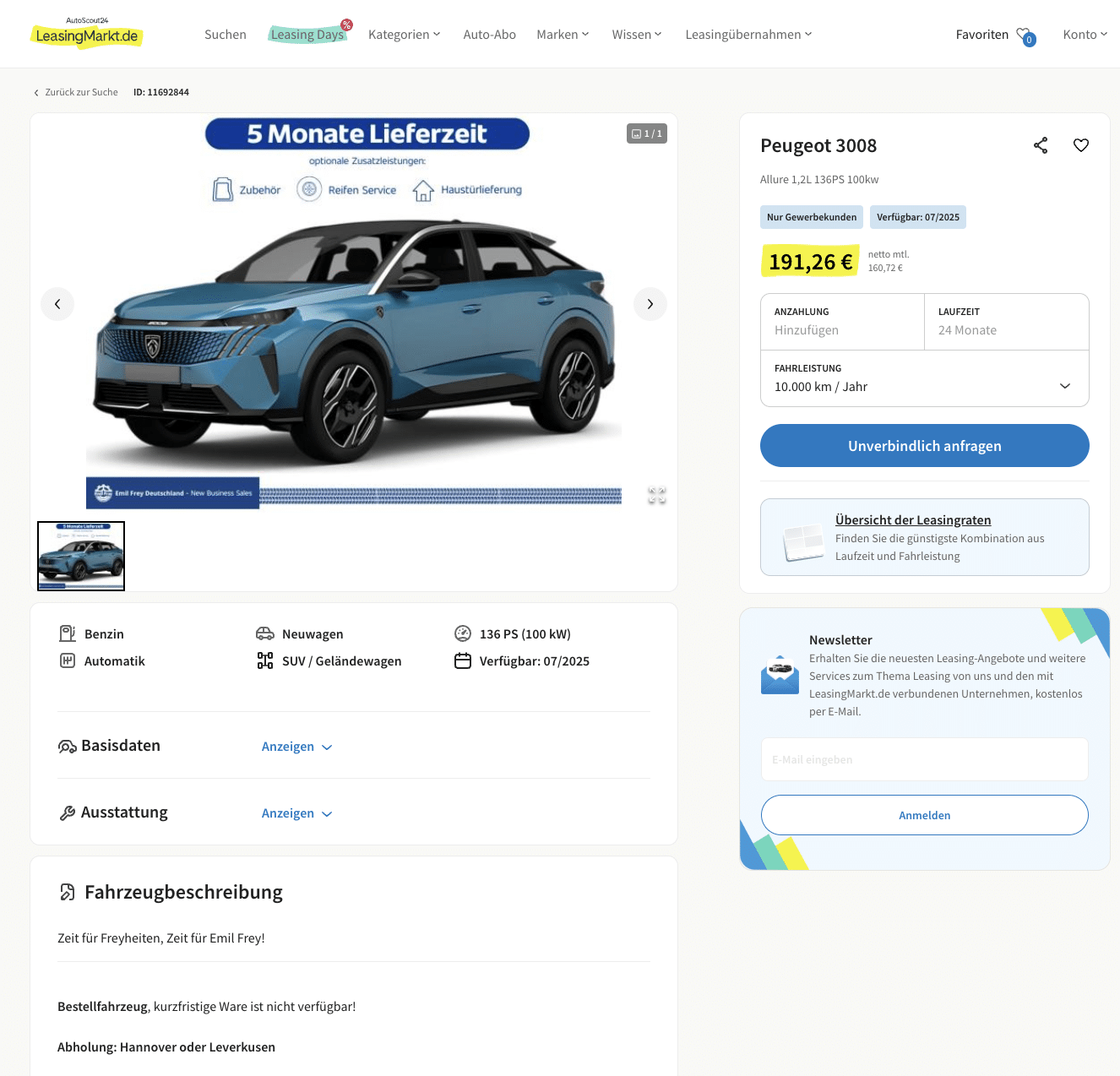
Task: Open Übersicht der Leasingraten link
Action: [x=913, y=520]
